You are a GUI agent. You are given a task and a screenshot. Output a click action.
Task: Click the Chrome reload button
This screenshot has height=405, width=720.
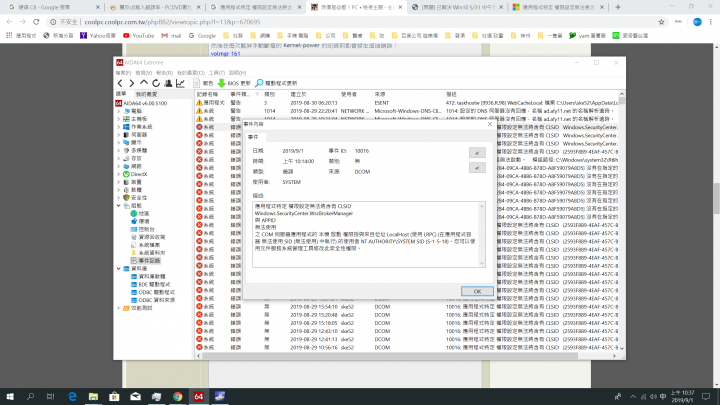[x=36, y=22]
